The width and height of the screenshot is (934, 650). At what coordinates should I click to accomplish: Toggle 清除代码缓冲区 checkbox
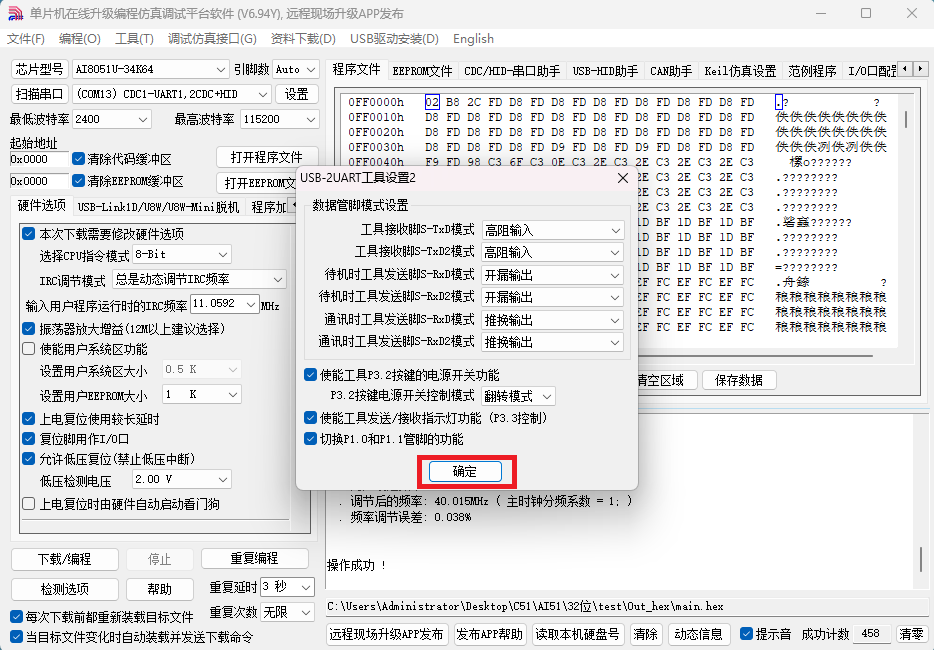[78, 159]
